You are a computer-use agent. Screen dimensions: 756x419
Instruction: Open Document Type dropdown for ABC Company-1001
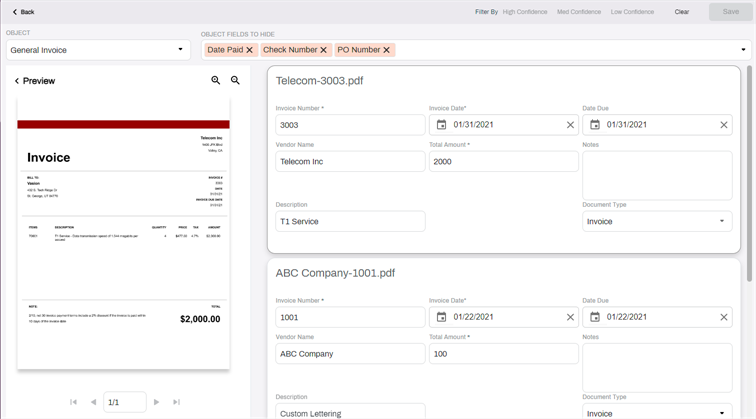[657, 412]
